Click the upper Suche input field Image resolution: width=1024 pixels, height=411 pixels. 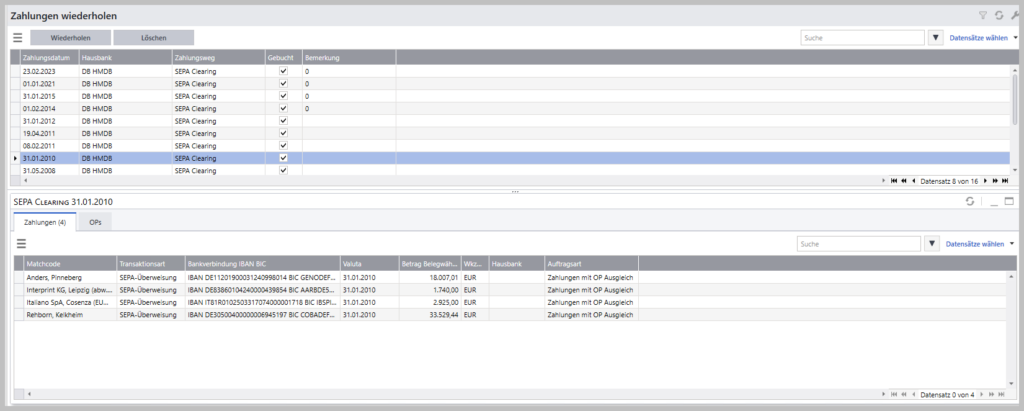(863, 38)
